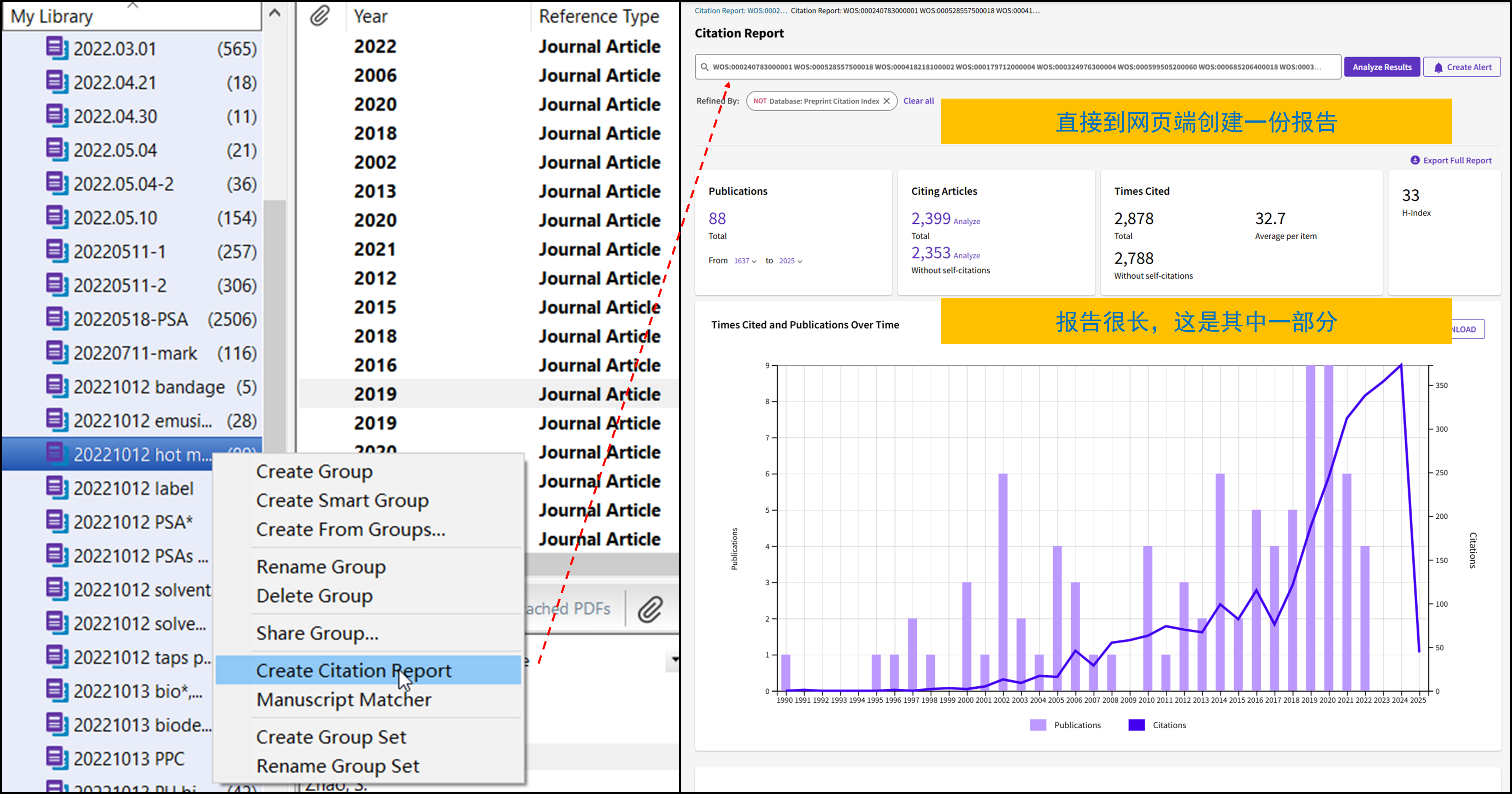
Task: Click the icon beside group 20220511-2
Action: [x=57, y=284]
